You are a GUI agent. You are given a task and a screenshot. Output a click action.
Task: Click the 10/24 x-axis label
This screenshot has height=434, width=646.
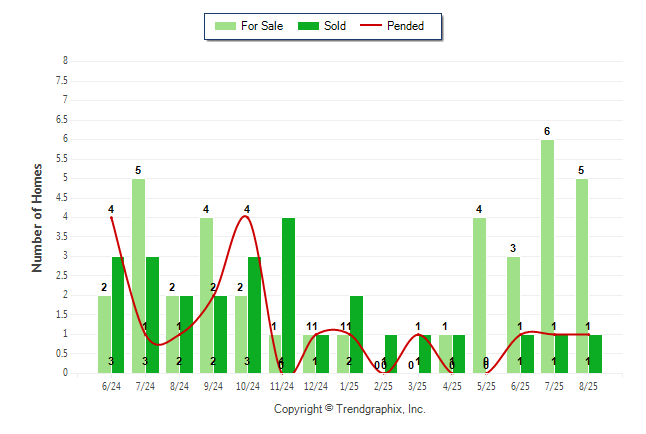point(248,386)
